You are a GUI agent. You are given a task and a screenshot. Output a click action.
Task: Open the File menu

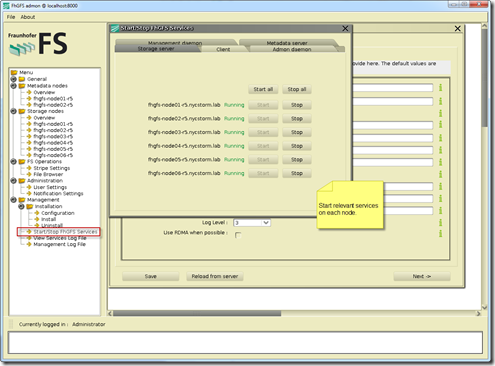(11, 17)
